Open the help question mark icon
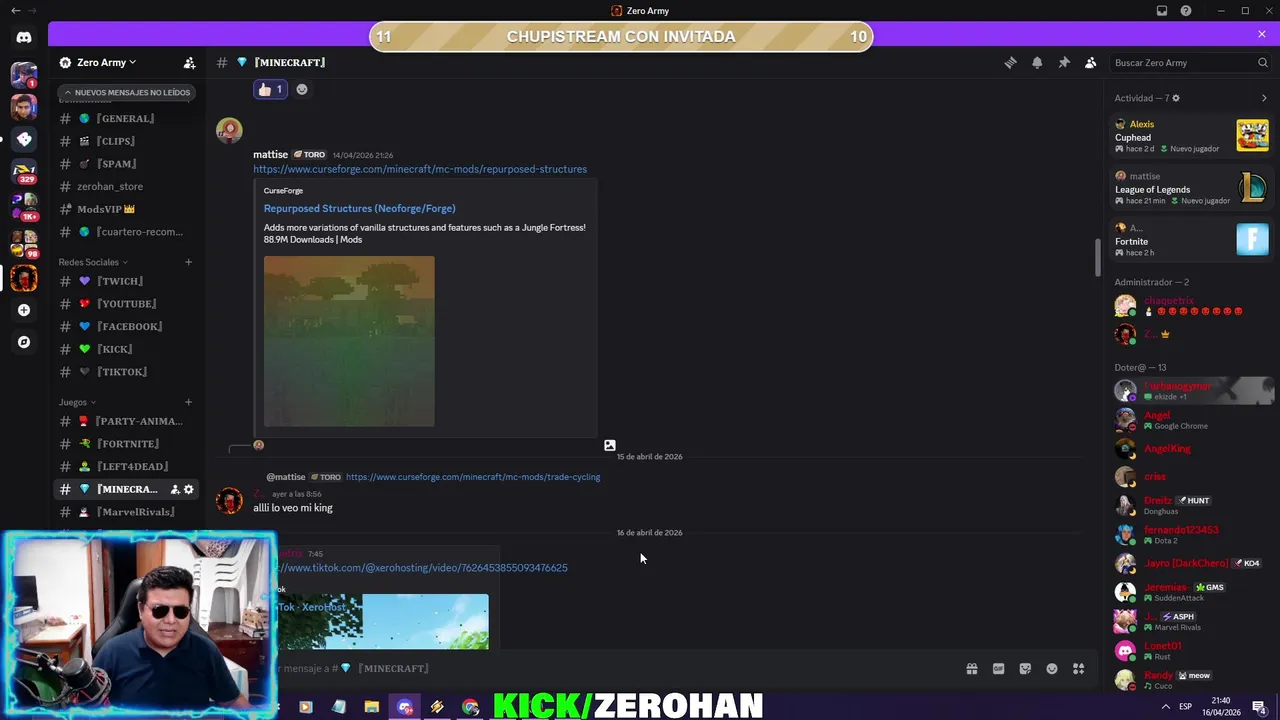This screenshot has width=1280, height=720. (1186, 11)
